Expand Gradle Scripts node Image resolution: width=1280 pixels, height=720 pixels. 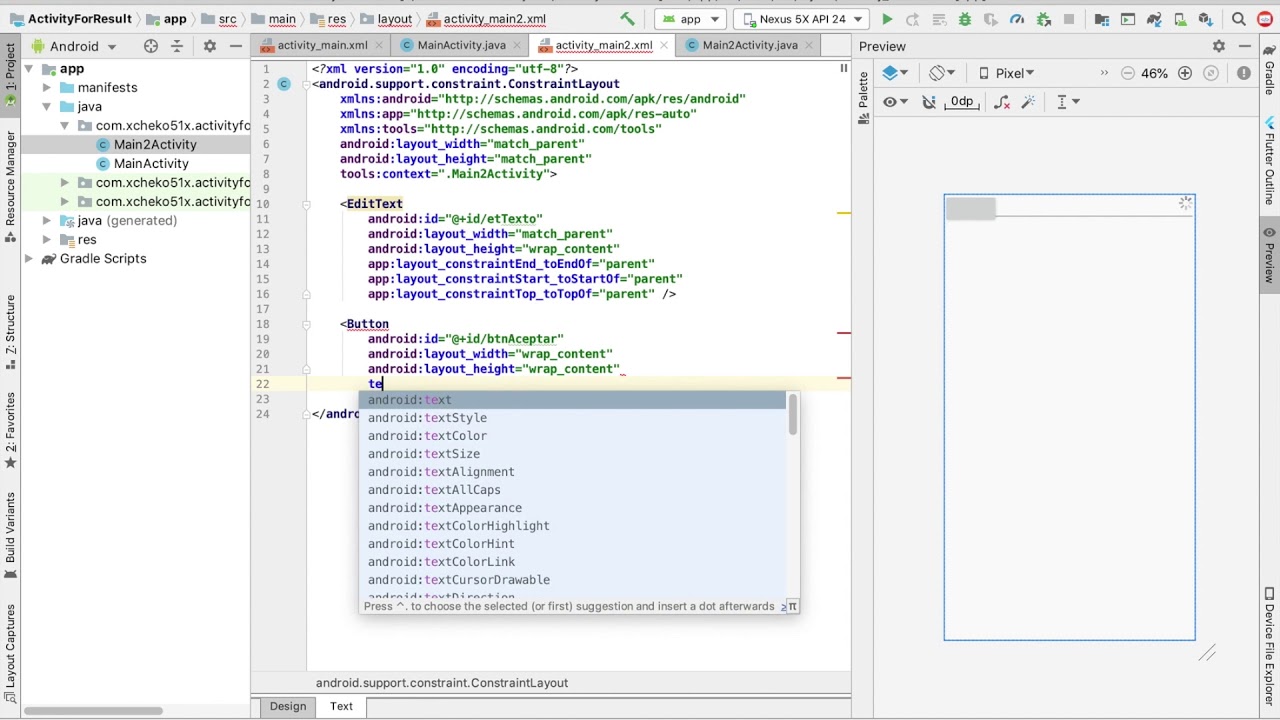(x=29, y=259)
